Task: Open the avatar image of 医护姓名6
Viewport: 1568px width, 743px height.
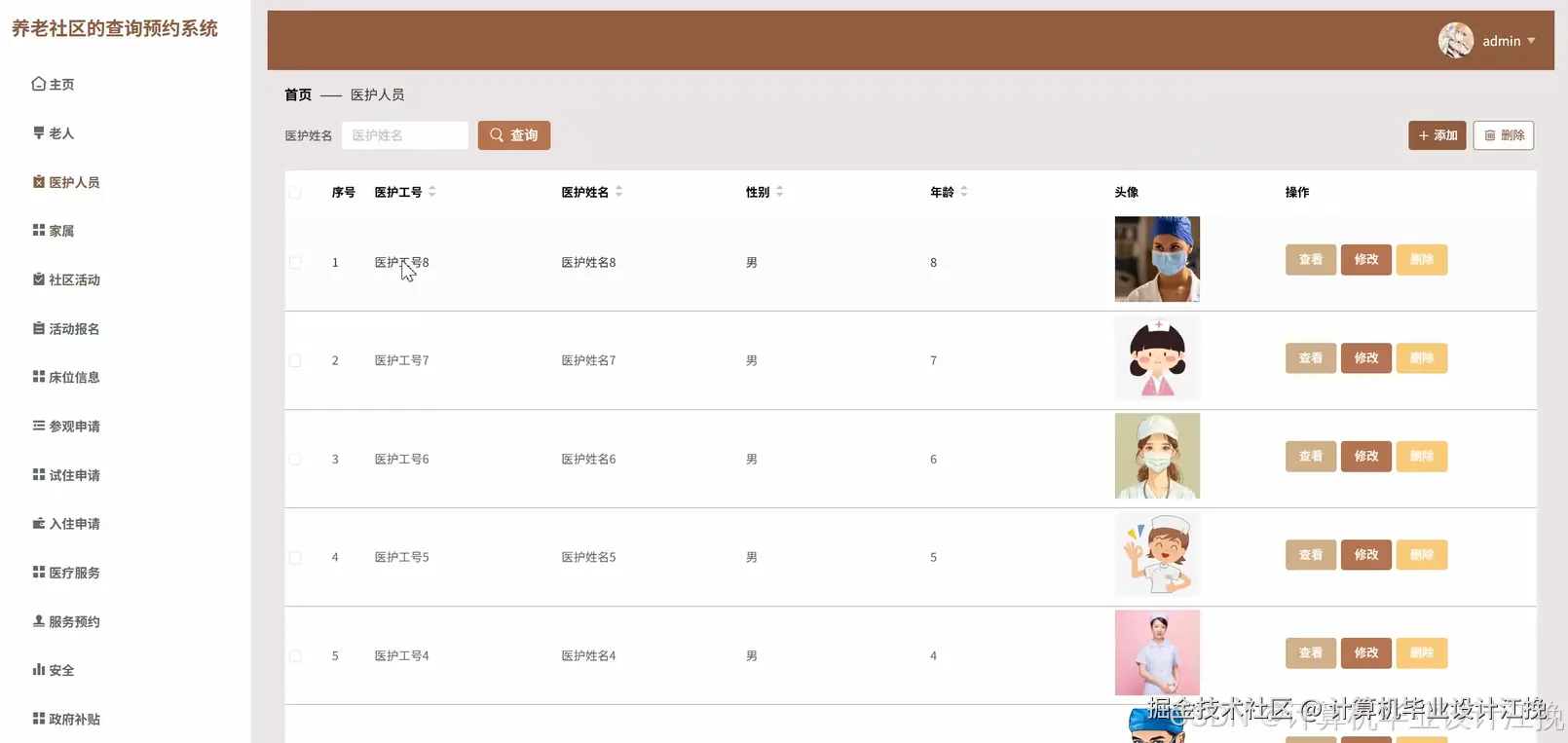Action: (1157, 456)
